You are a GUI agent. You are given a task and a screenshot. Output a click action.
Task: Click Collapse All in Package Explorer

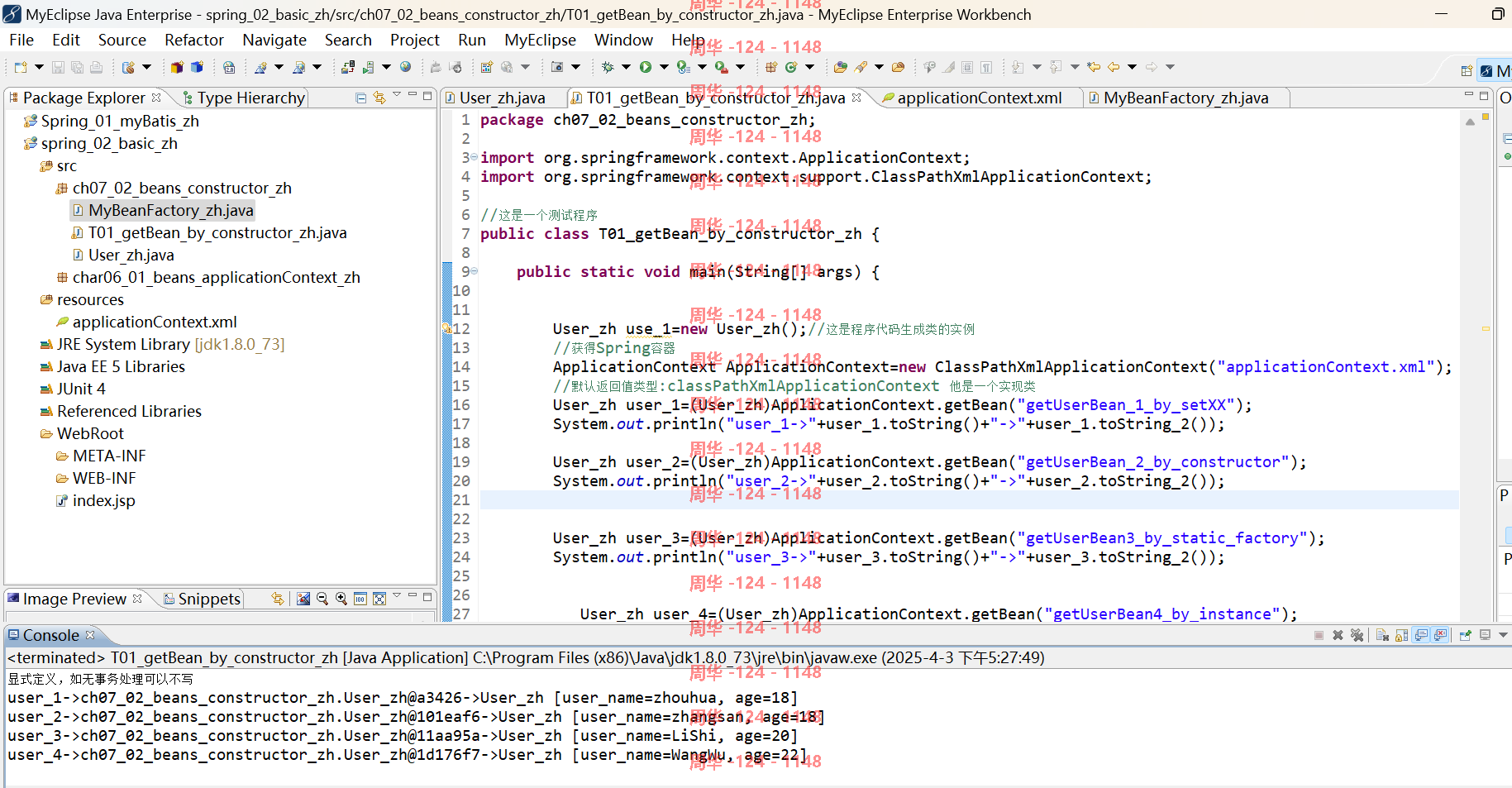360,98
